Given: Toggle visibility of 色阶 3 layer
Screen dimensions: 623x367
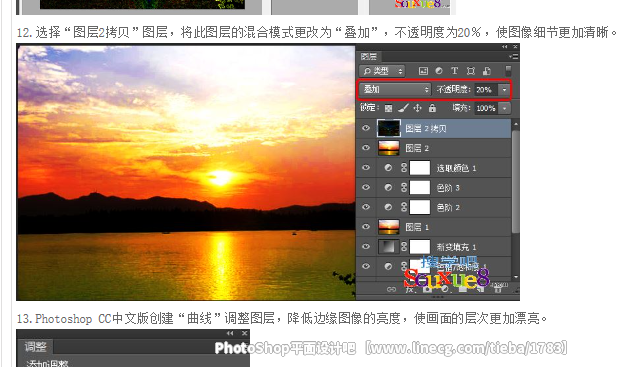Looking at the screenshot, I should tap(366, 187).
